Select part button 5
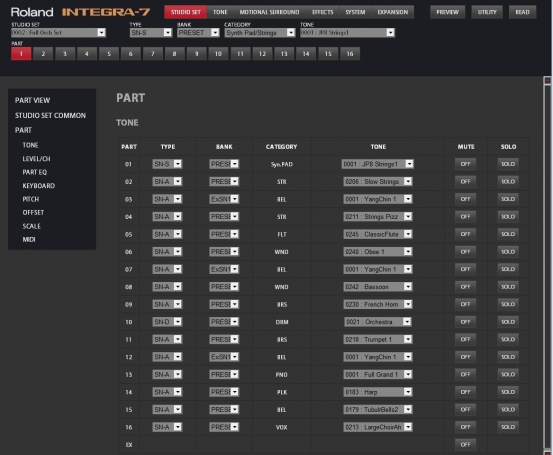 pos(109,54)
